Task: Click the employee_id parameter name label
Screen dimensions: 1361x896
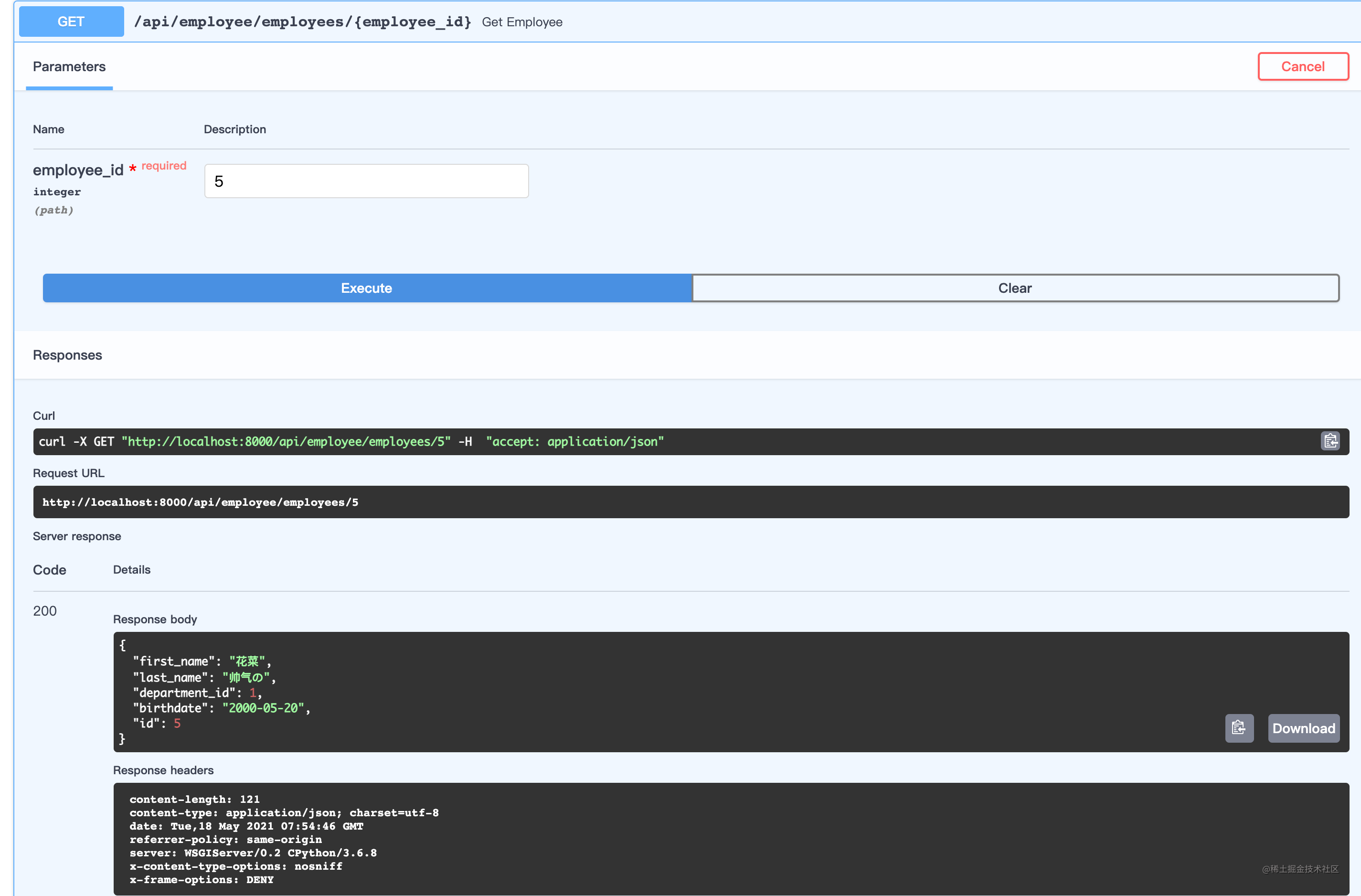Action: click(78, 170)
